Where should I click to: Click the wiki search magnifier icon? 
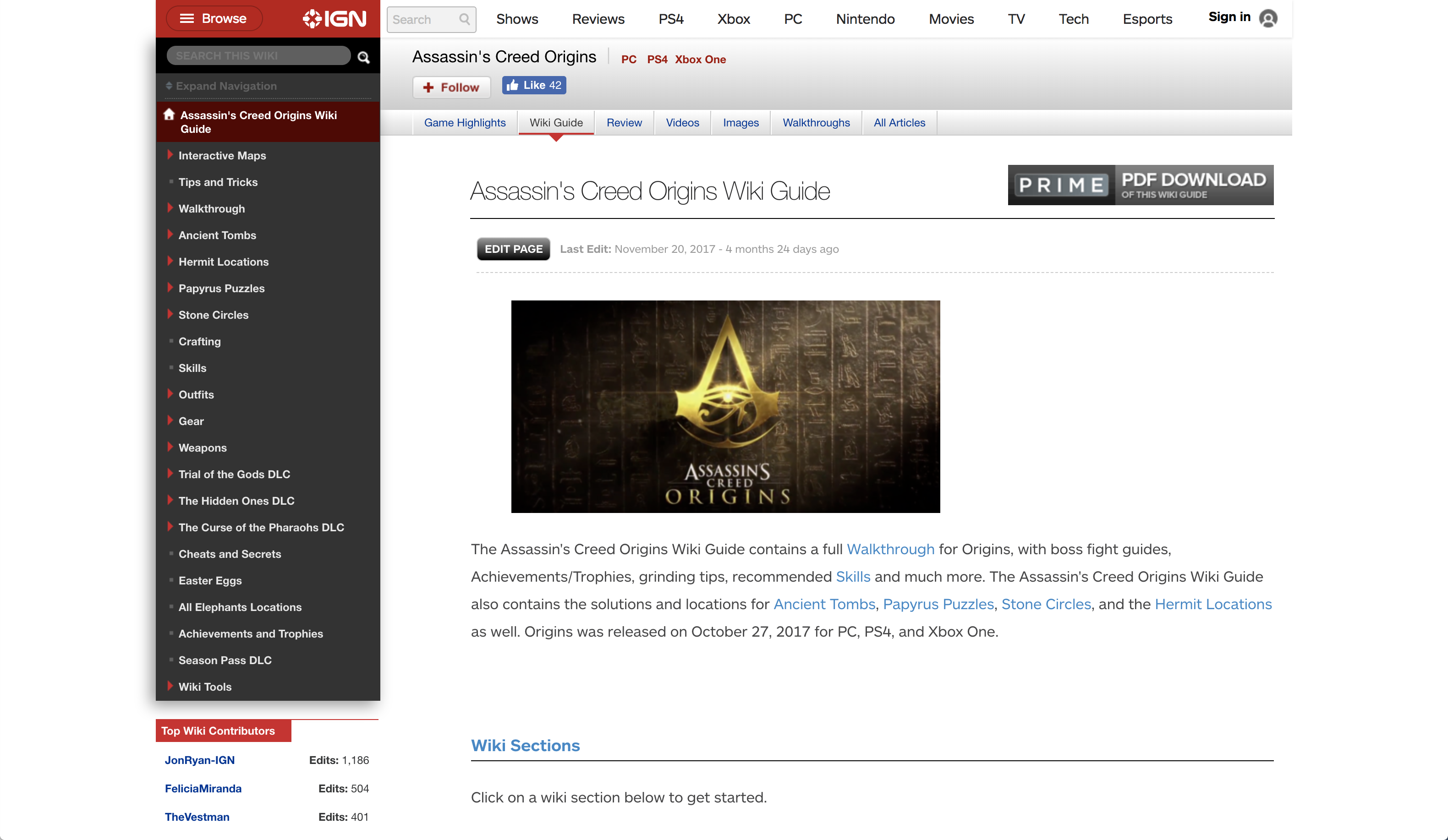click(363, 57)
